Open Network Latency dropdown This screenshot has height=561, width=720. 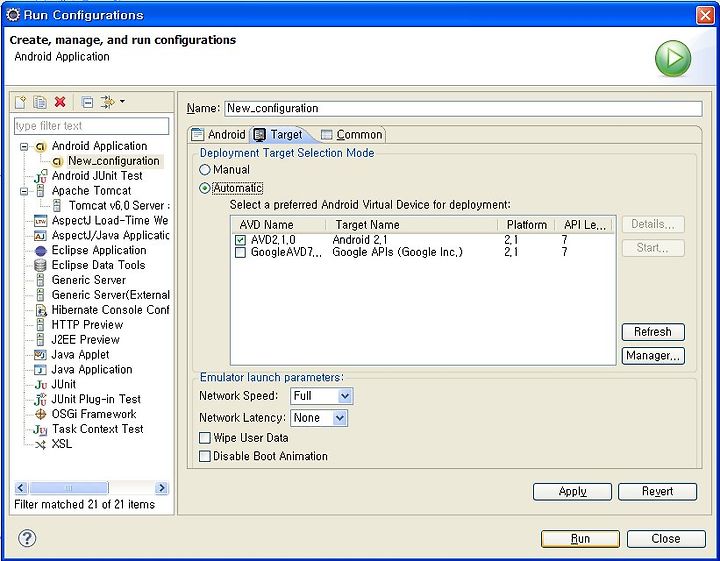(319, 418)
